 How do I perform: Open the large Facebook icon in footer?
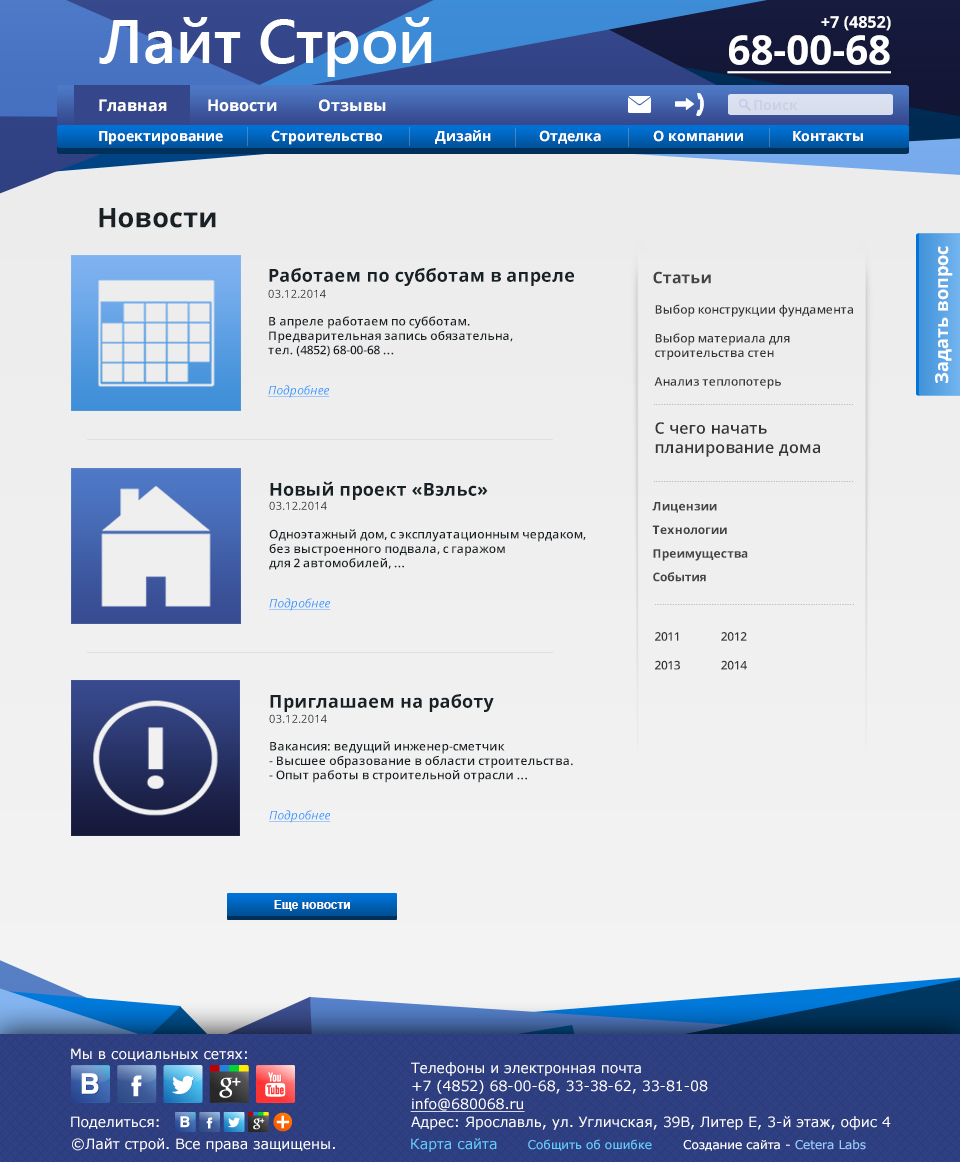tap(137, 1084)
